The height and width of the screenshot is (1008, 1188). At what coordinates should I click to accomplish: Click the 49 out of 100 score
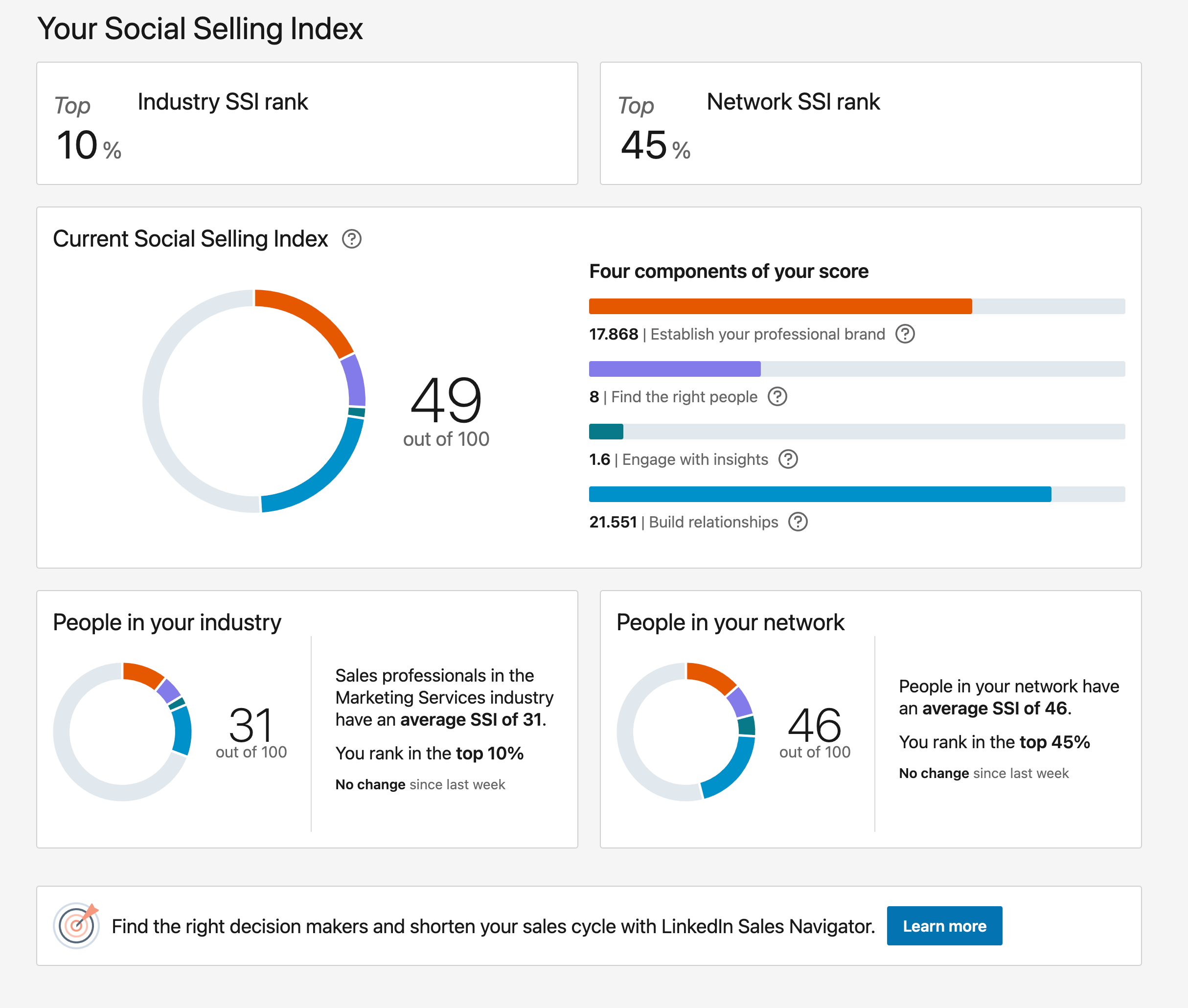pyautogui.click(x=446, y=409)
